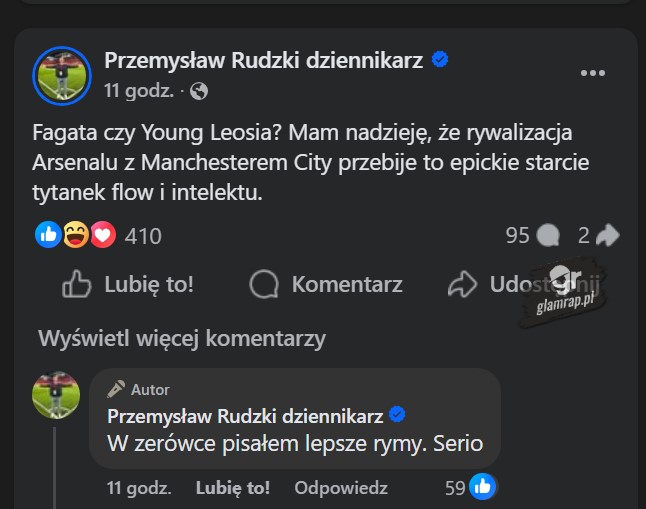Screen dimensions: 646x509
Task: Open the 410 reactions count list
Action: 143,236
